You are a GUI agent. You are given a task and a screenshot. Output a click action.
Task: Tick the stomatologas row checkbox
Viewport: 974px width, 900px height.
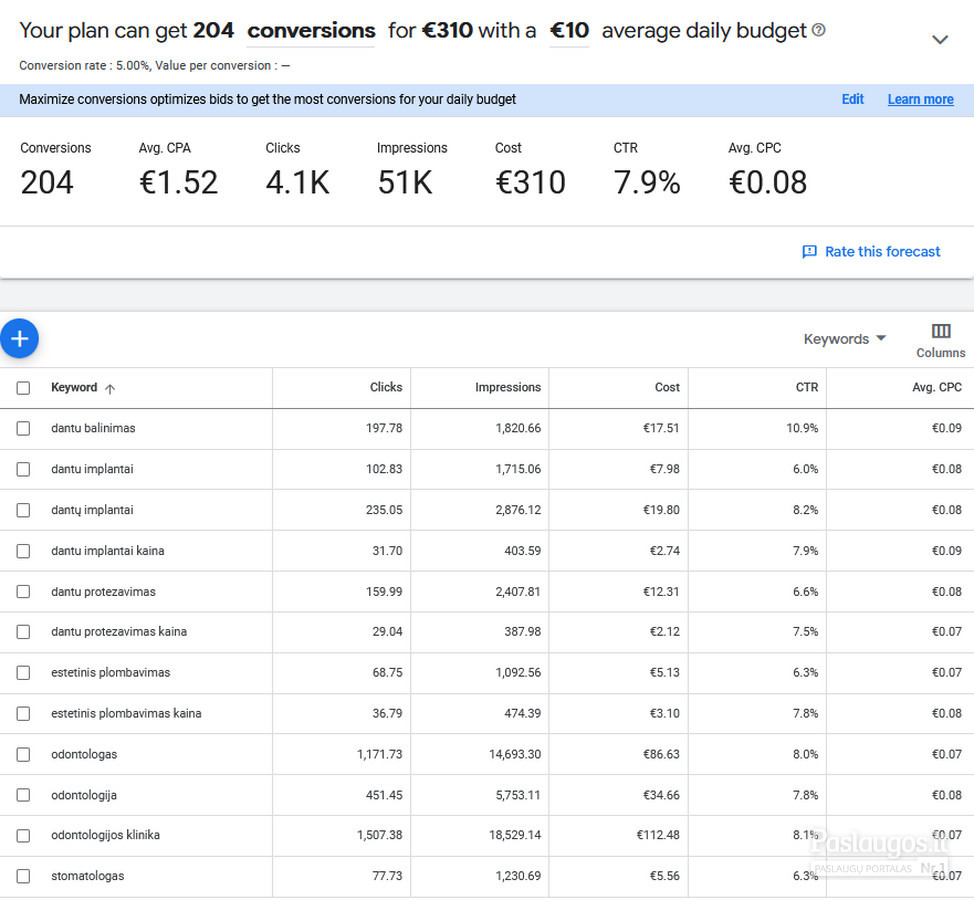23,876
